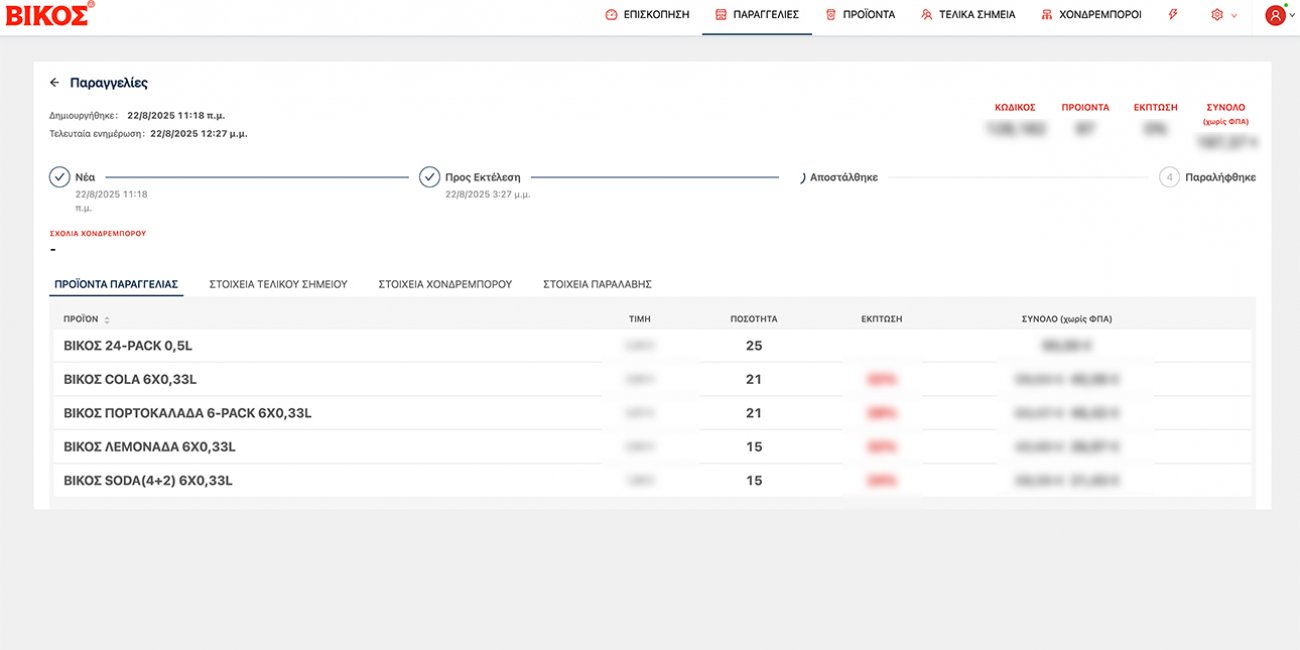Select ΒΙΚΟΣ SODA(4+2) 6X0,33L row

652,481
